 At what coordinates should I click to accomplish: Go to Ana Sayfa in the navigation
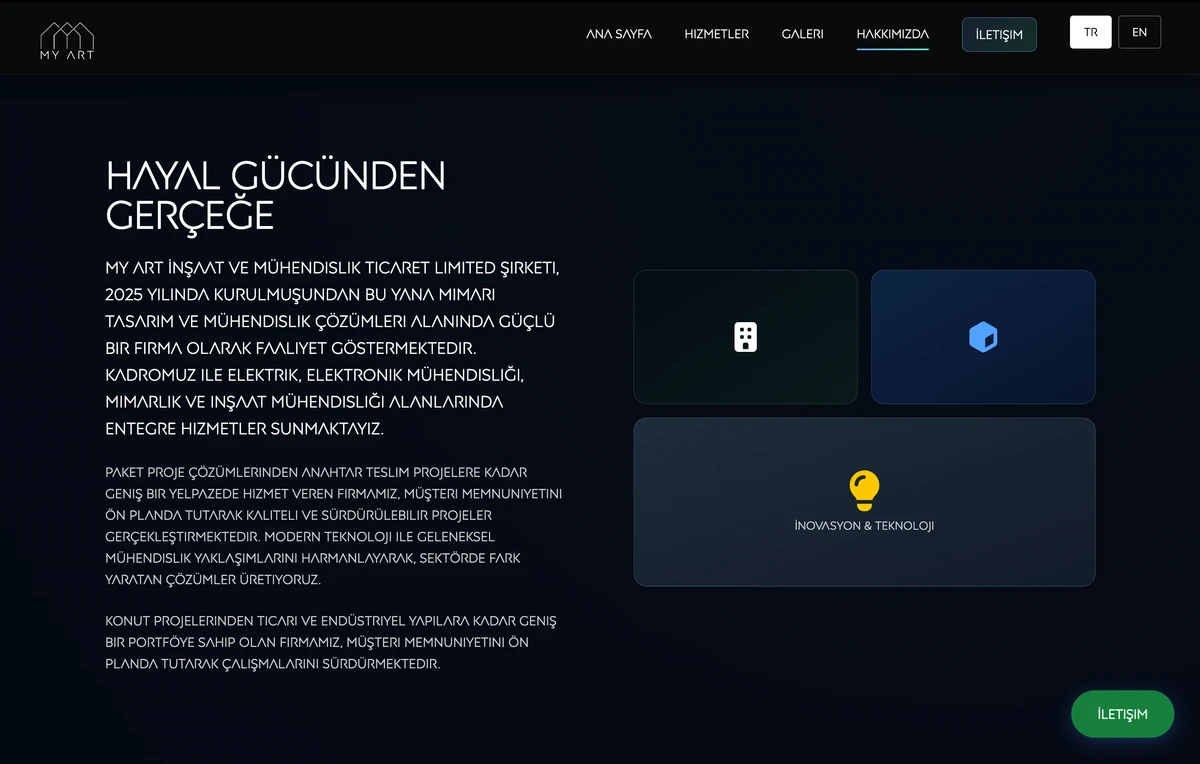pos(618,34)
